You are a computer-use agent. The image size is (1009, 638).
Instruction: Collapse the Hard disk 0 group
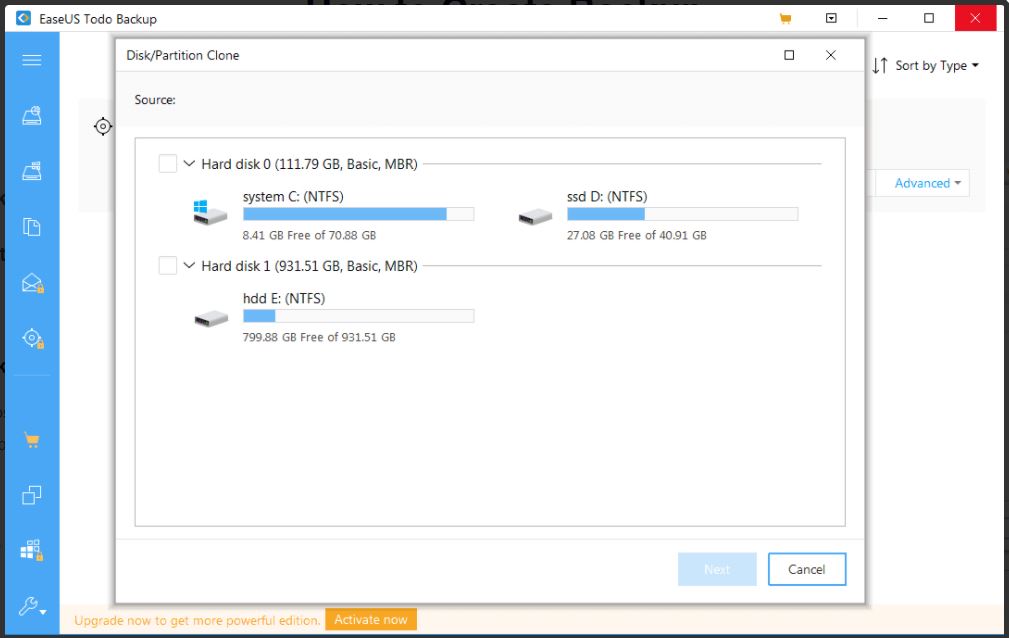(189, 164)
